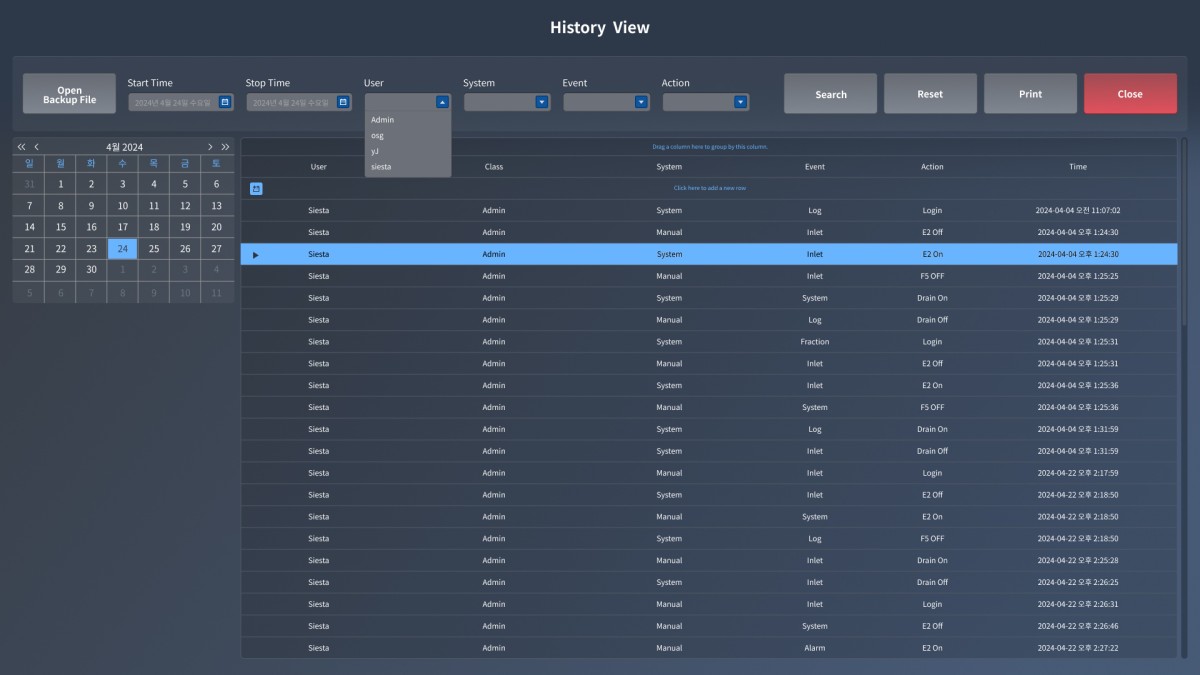Select date 17 in the calendar

(123, 227)
